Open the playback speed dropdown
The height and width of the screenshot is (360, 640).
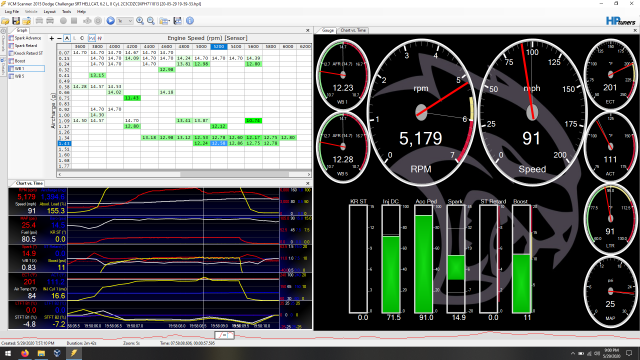tap(125, 21)
